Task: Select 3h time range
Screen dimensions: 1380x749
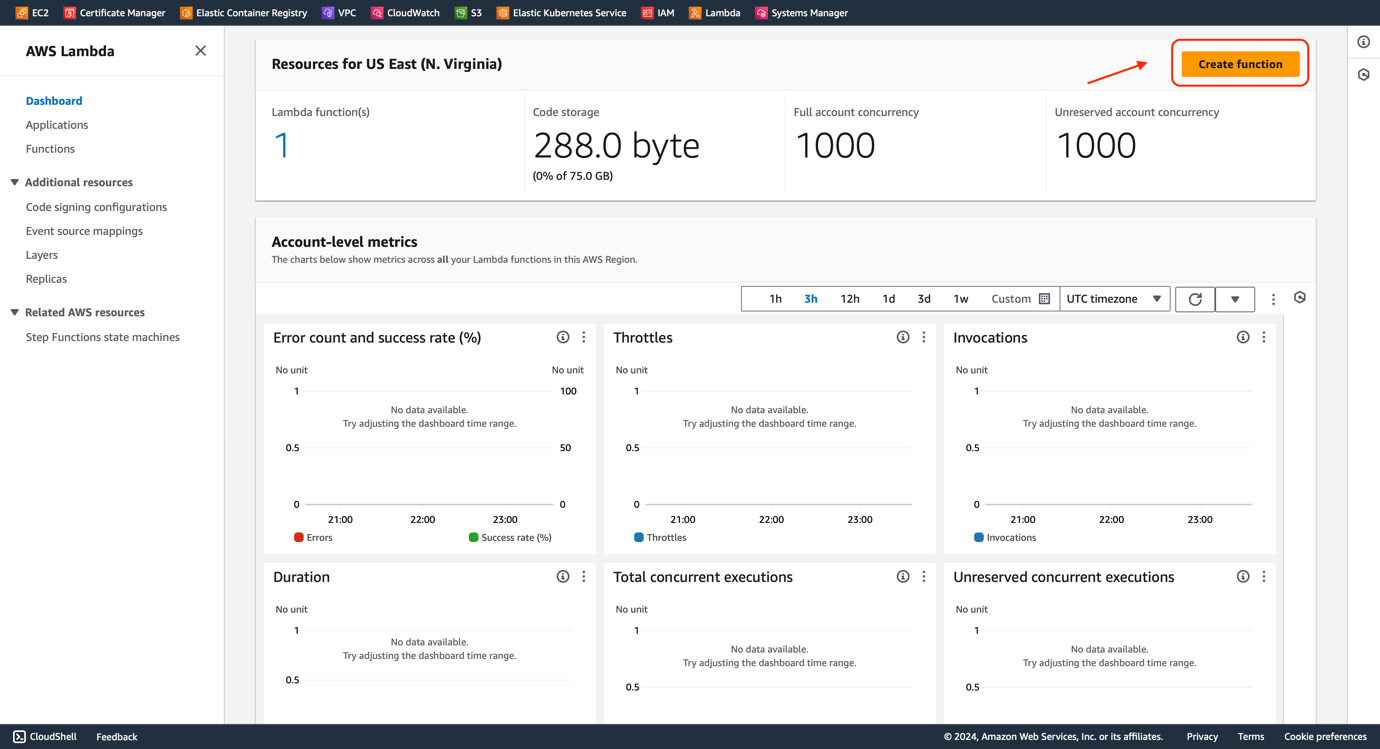Action: (811, 299)
